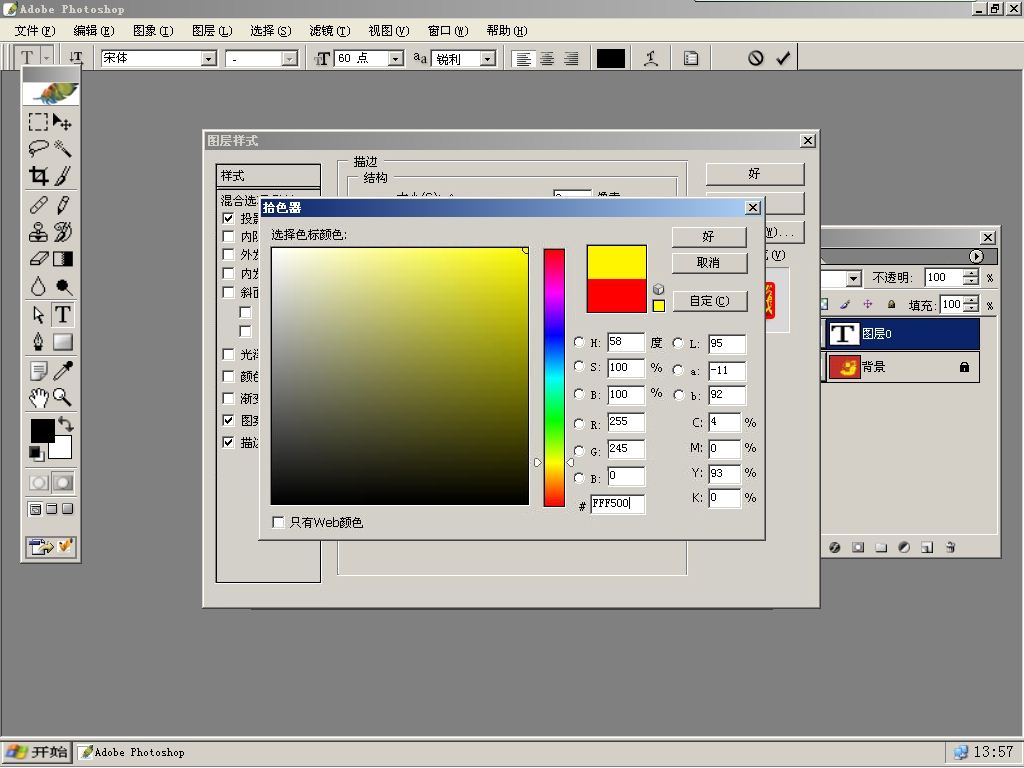Open the font style dropdown
Screen dimensions: 1024x768
pyautogui.click(x=289, y=59)
